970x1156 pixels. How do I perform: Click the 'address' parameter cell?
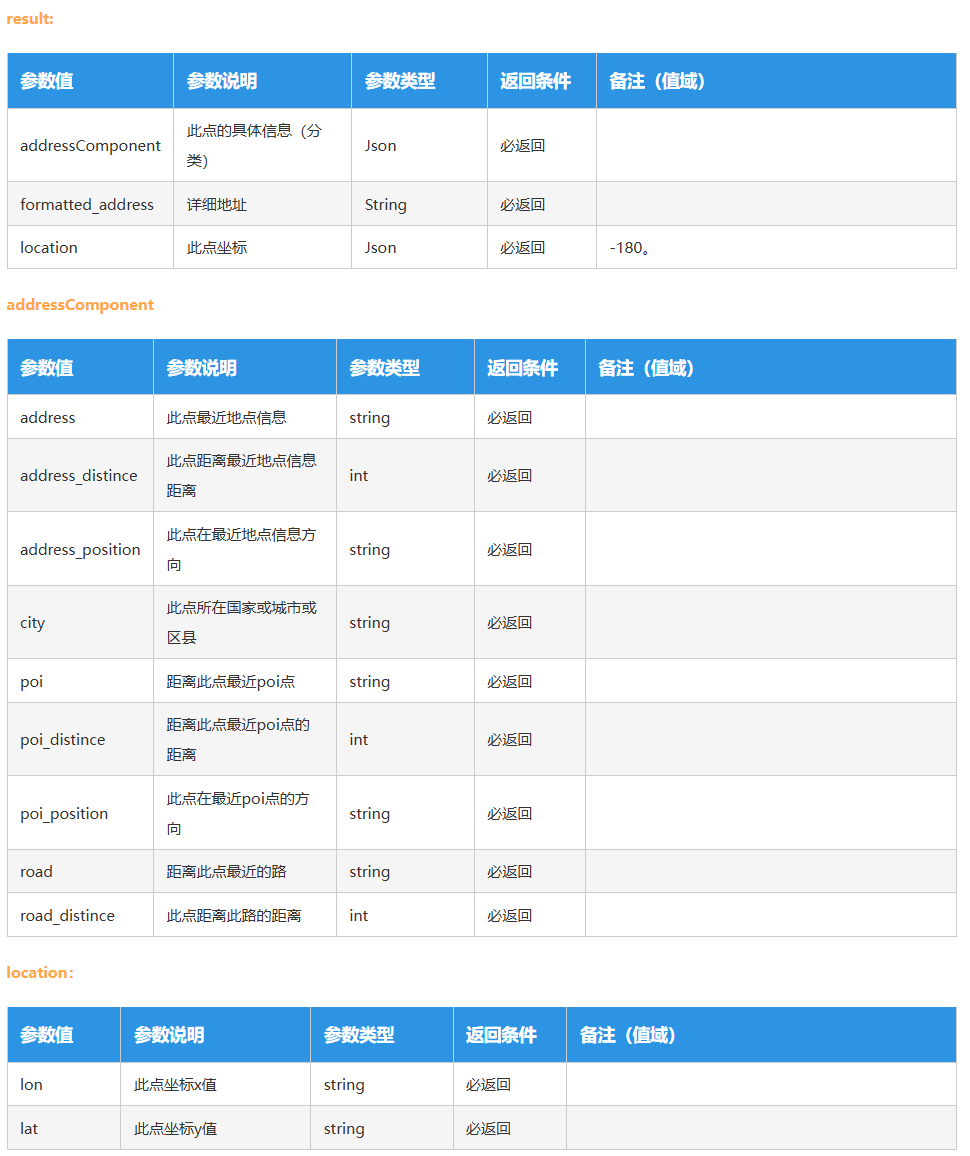80,417
